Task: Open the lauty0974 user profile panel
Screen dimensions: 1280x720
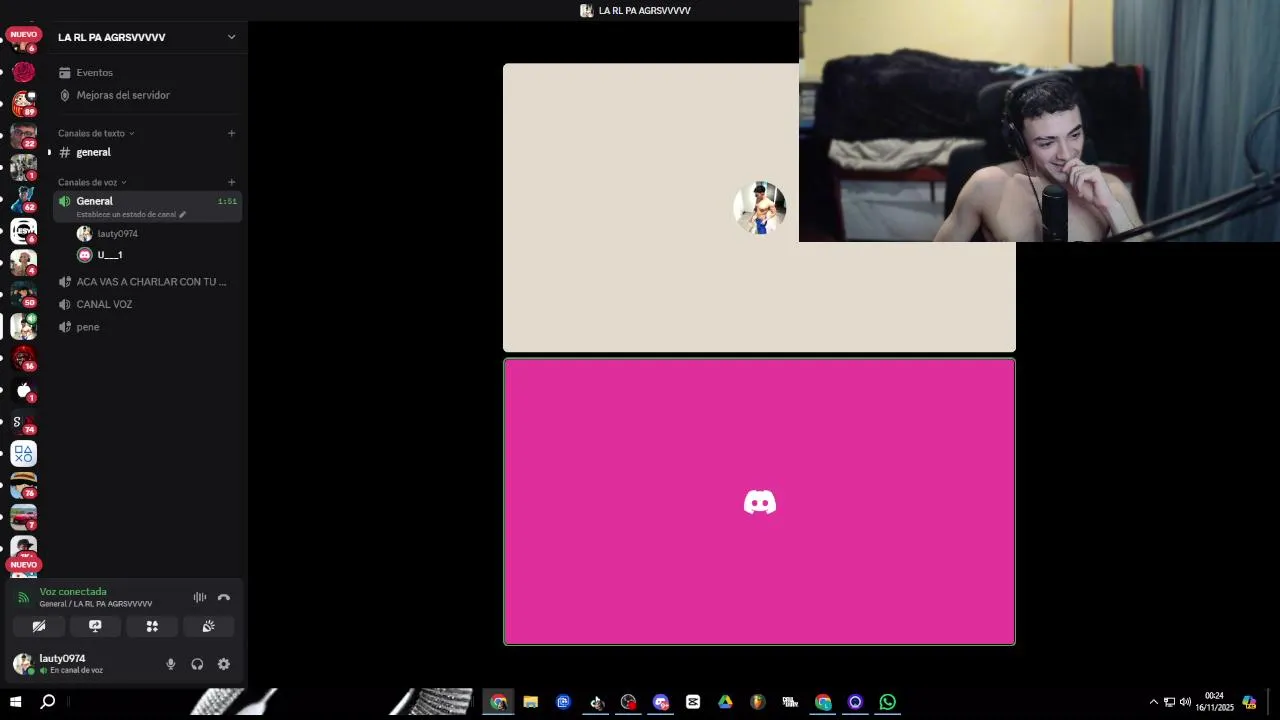Action: click(x=62, y=664)
